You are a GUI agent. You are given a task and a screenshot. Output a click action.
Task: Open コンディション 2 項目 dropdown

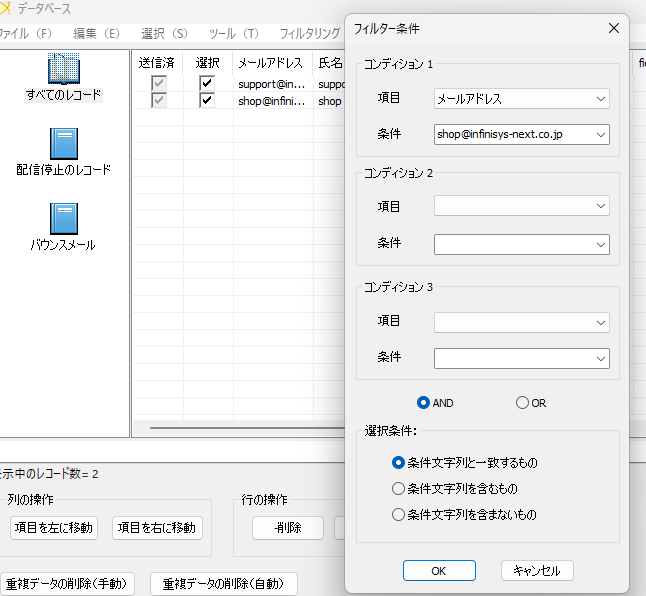point(522,206)
